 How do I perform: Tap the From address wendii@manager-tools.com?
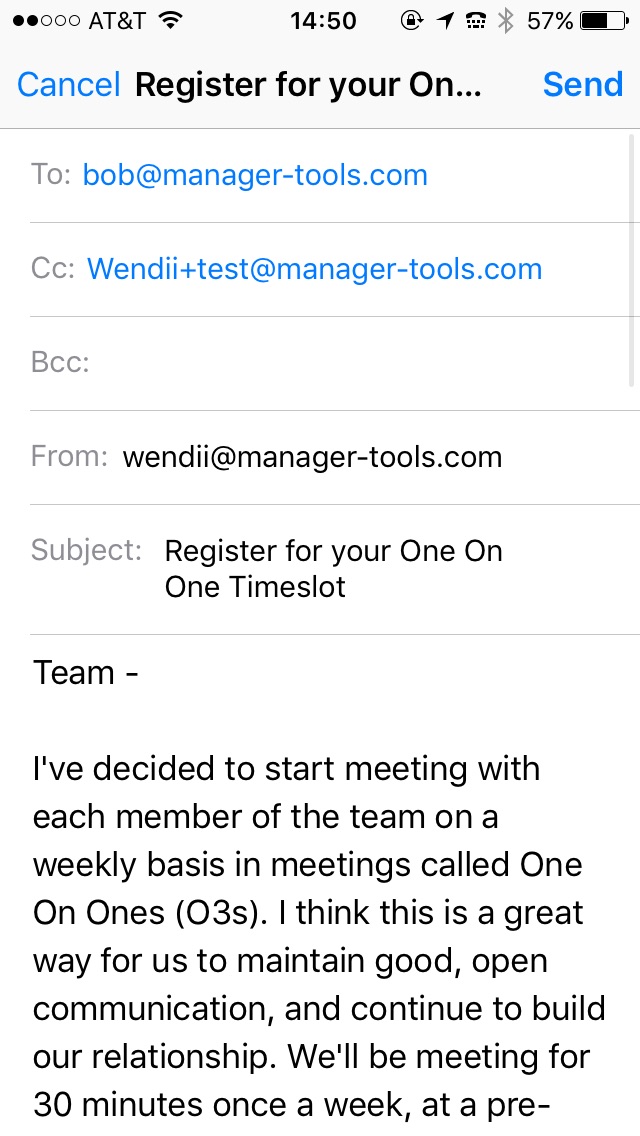click(312, 457)
